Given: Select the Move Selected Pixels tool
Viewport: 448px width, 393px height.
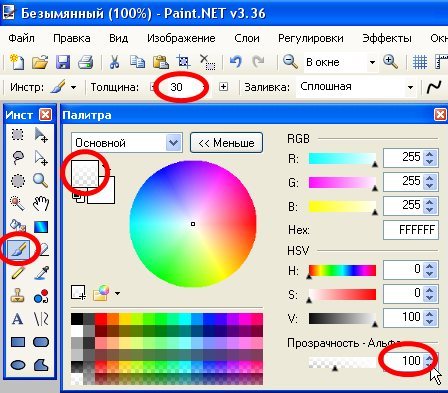Looking at the screenshot, I should tap(41, 135).
